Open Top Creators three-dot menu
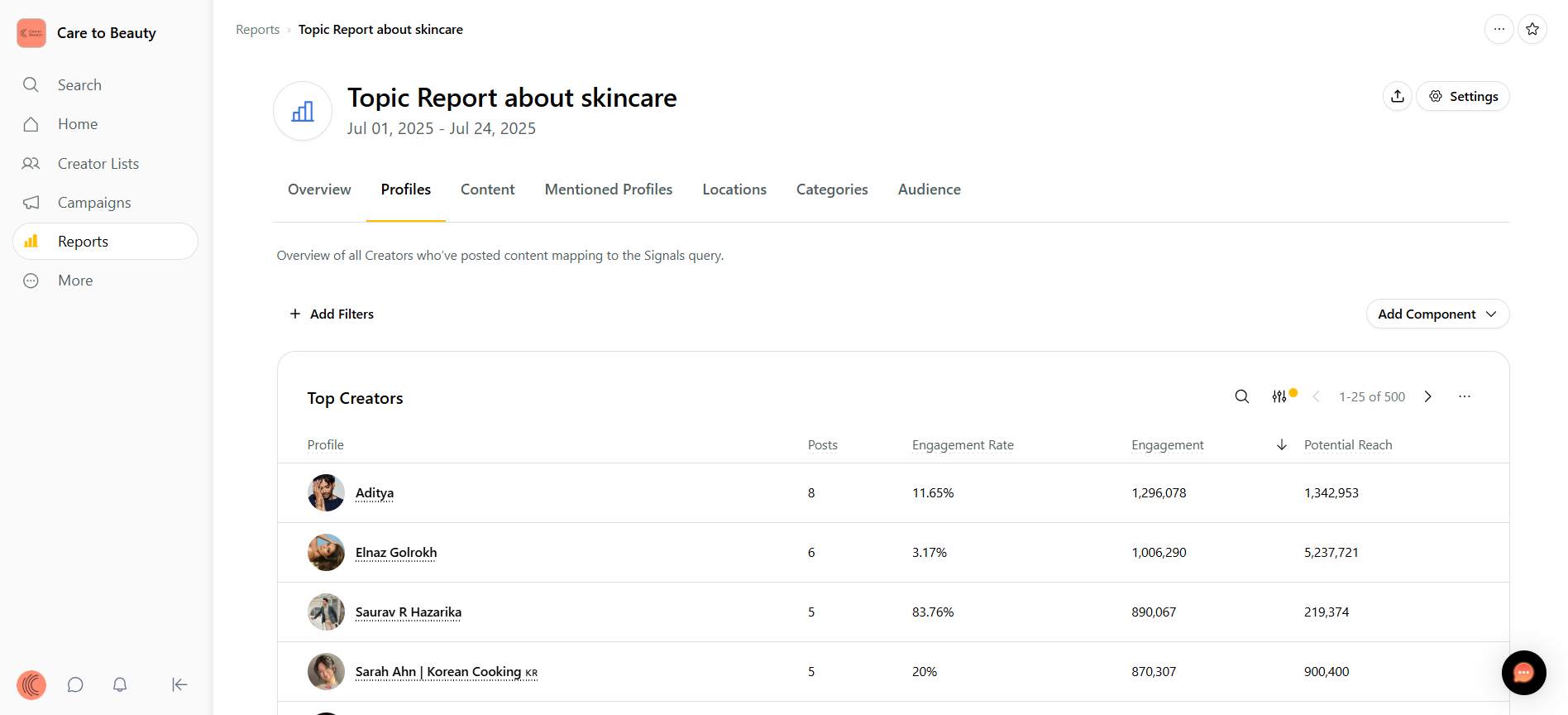 1465,396
